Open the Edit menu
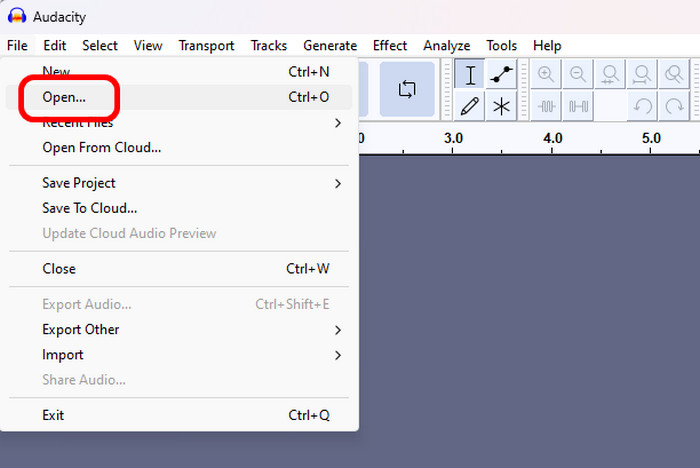This screenshot has height=468, width=700. click(x=54, y=46)
